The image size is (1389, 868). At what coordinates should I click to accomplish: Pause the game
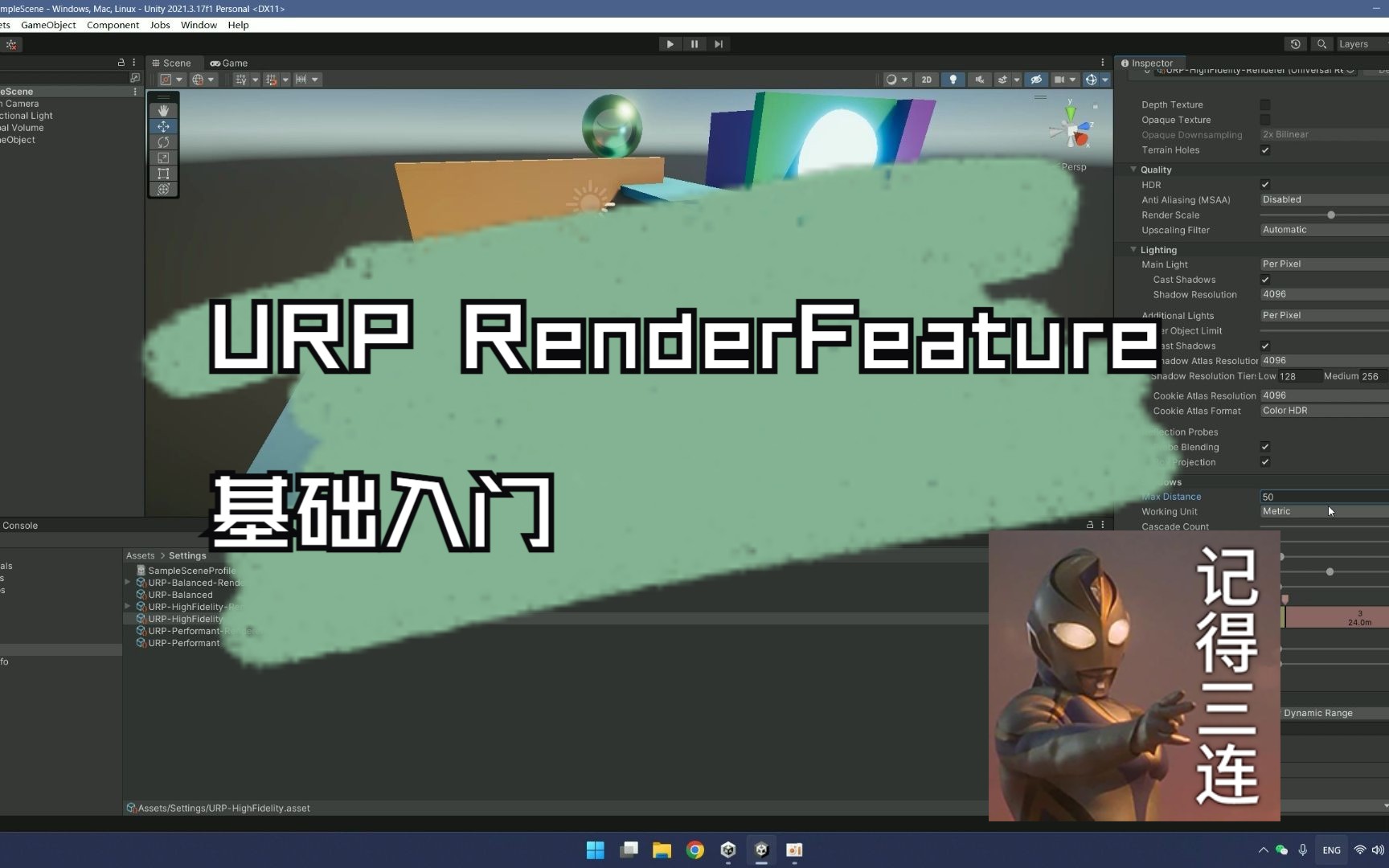[694, 44]
